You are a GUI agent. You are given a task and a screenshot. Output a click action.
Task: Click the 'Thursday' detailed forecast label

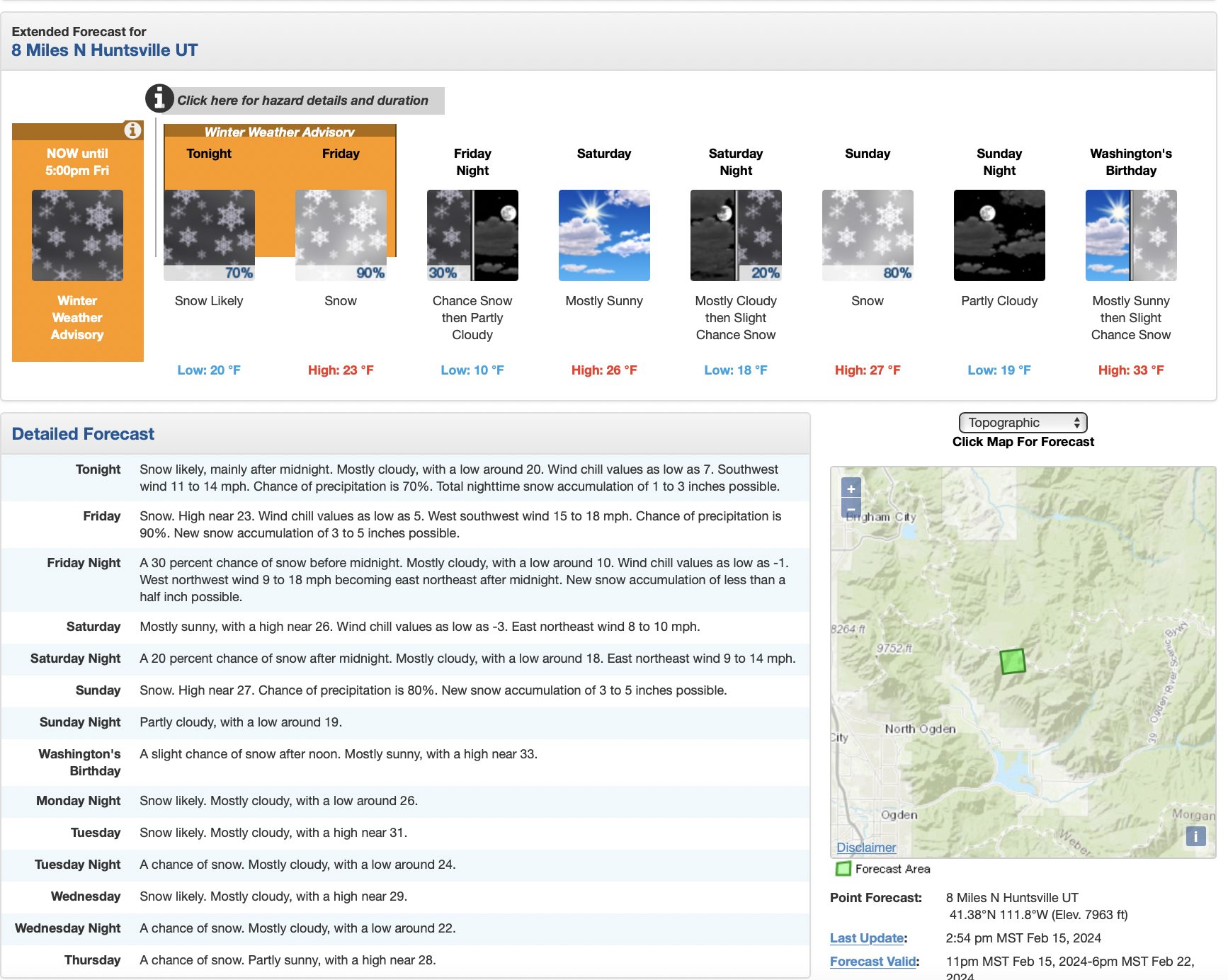tap(93, 960)
